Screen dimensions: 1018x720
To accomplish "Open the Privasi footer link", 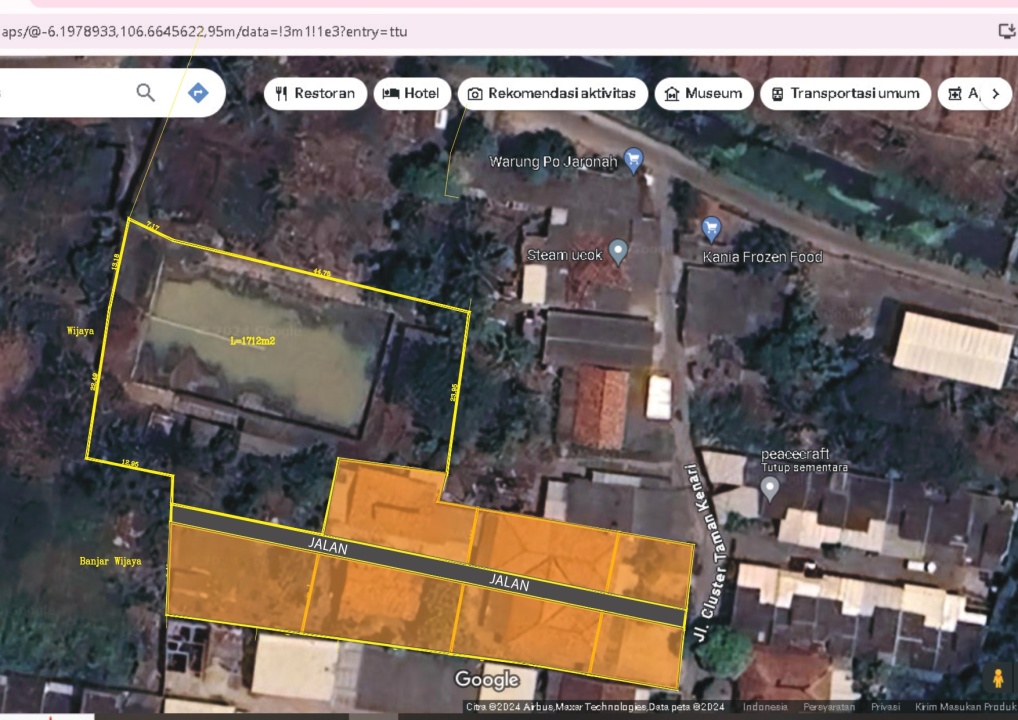I will 885,707.
